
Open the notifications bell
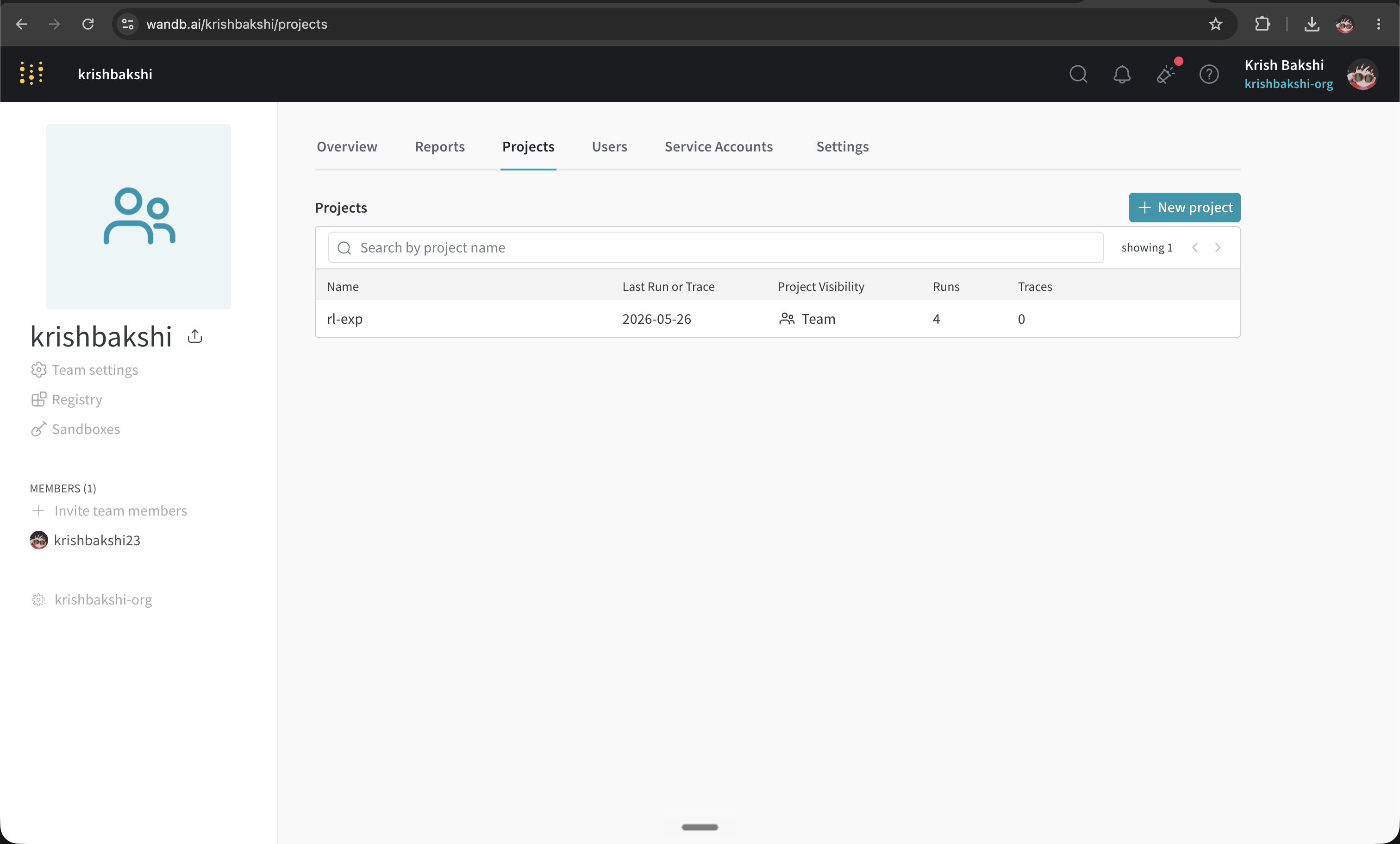1122,74
